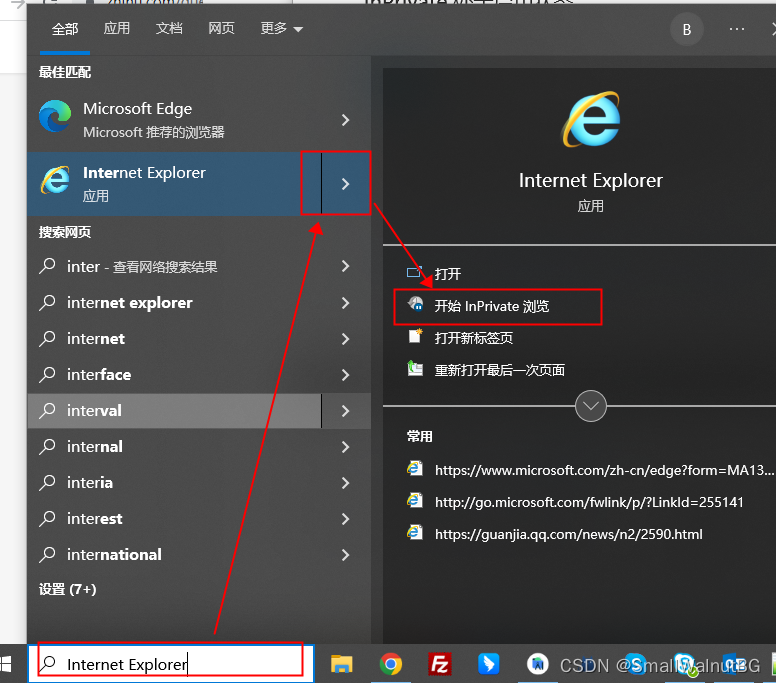
Task: Open the microsoft.com/zh-cn/edge frequent link
Action: (x=604, y=470)
